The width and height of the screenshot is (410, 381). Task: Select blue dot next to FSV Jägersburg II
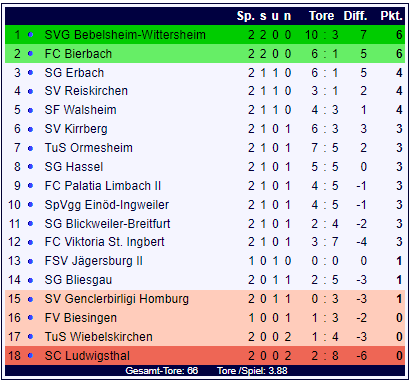[x=30, y=261]
